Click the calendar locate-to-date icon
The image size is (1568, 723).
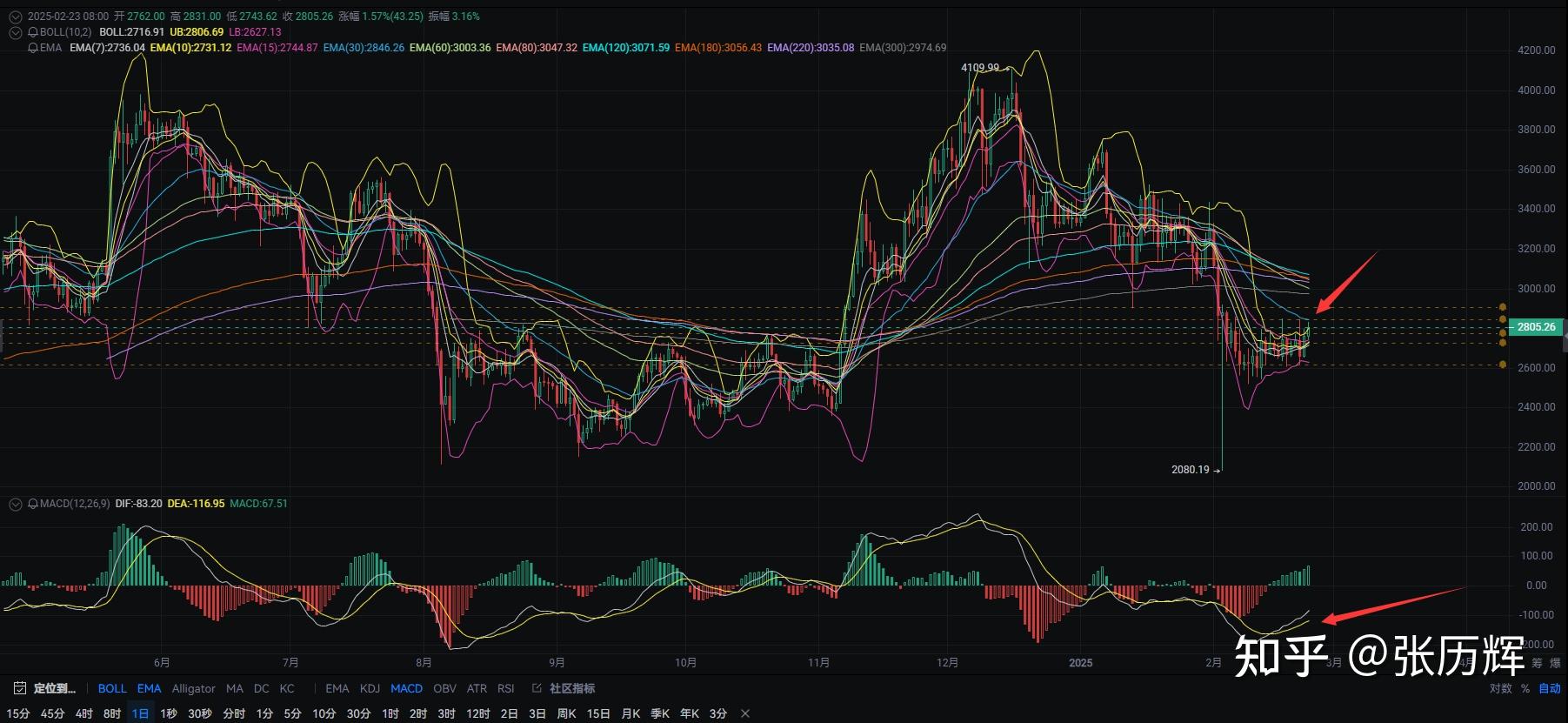20,688
